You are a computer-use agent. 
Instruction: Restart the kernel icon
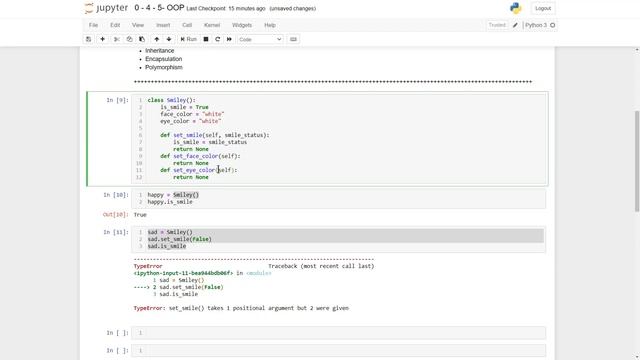click(x=218, y=39)
